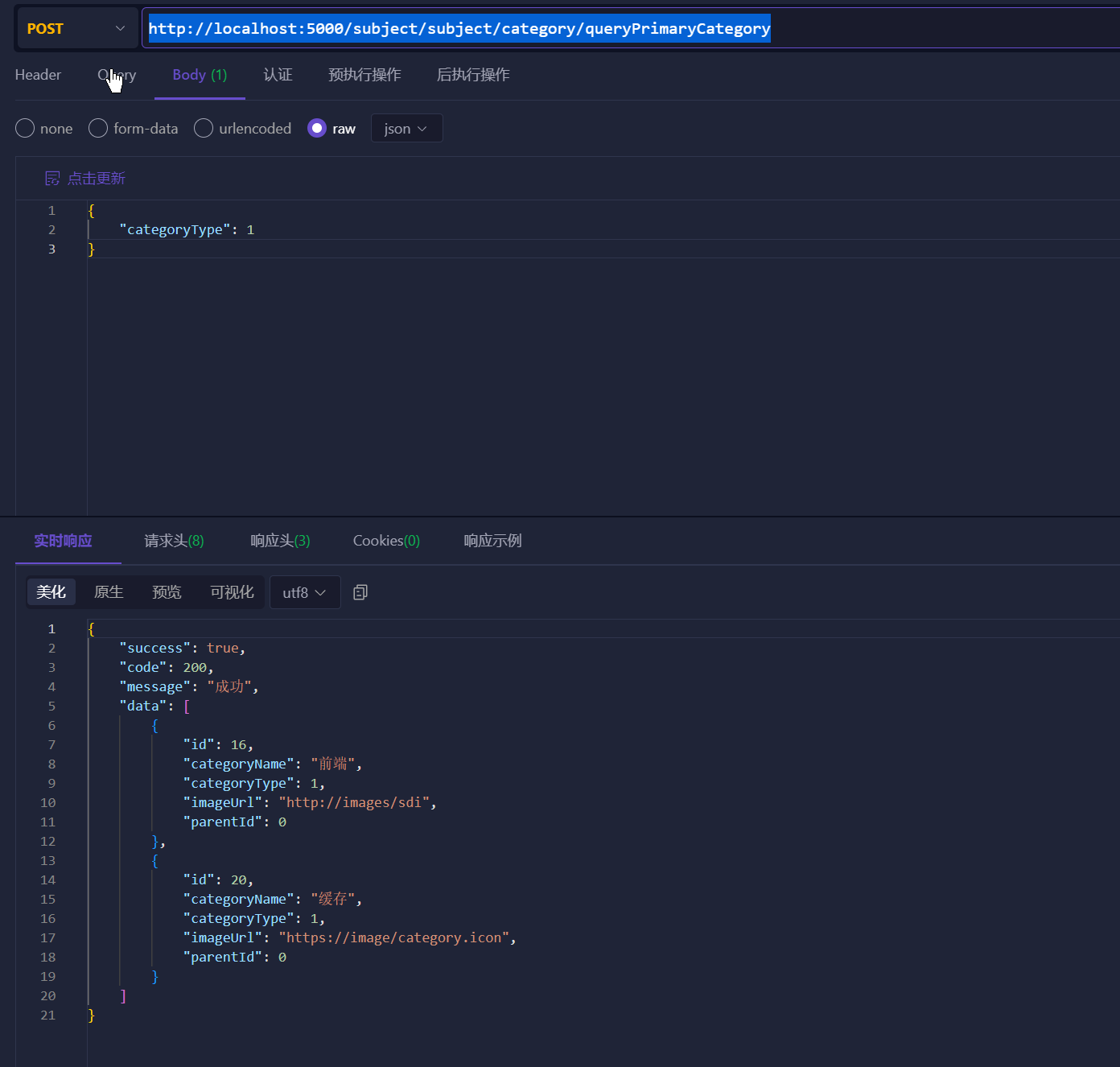Screen dimensions: 1120x1067
Task: Open the 认证 tab
Action: (278, 75)
